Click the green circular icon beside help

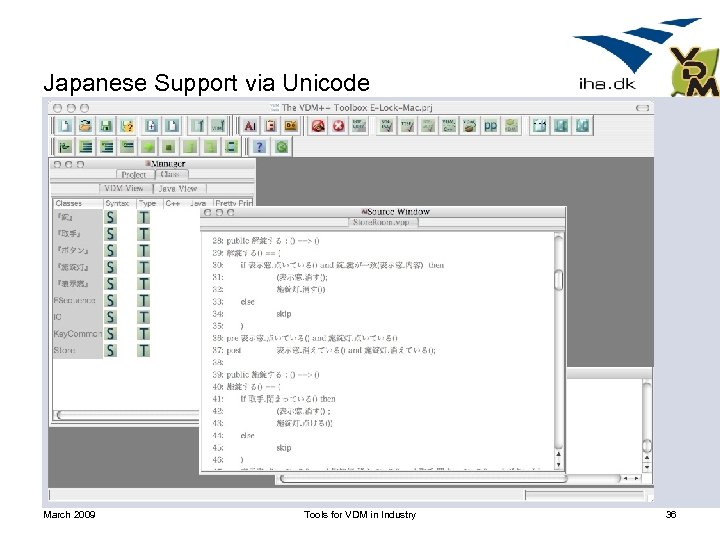coord(282,146)
